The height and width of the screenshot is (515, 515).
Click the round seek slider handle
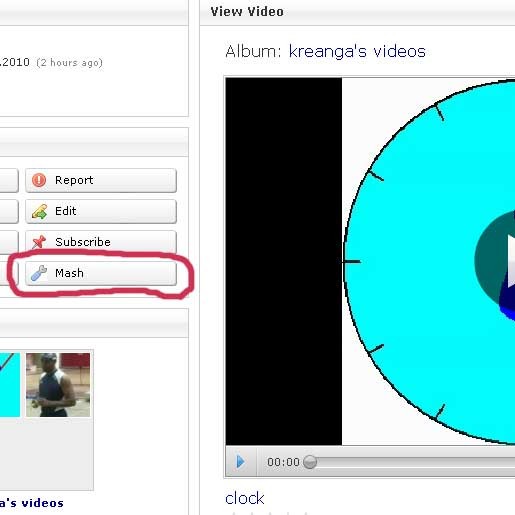pos(310,462)
